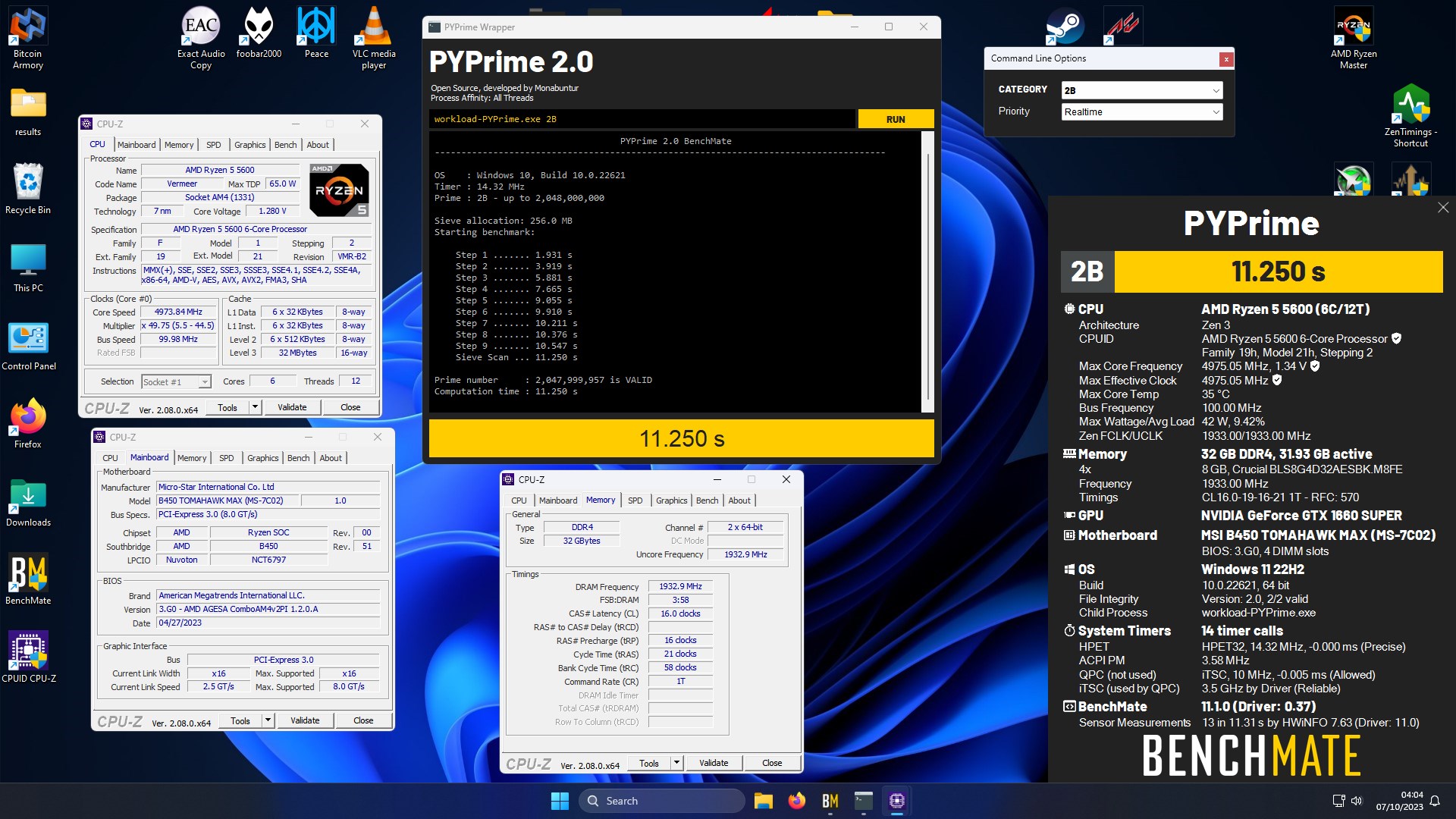
Task: Open the Peace desktop icon
Action: (x=316, y=33)
